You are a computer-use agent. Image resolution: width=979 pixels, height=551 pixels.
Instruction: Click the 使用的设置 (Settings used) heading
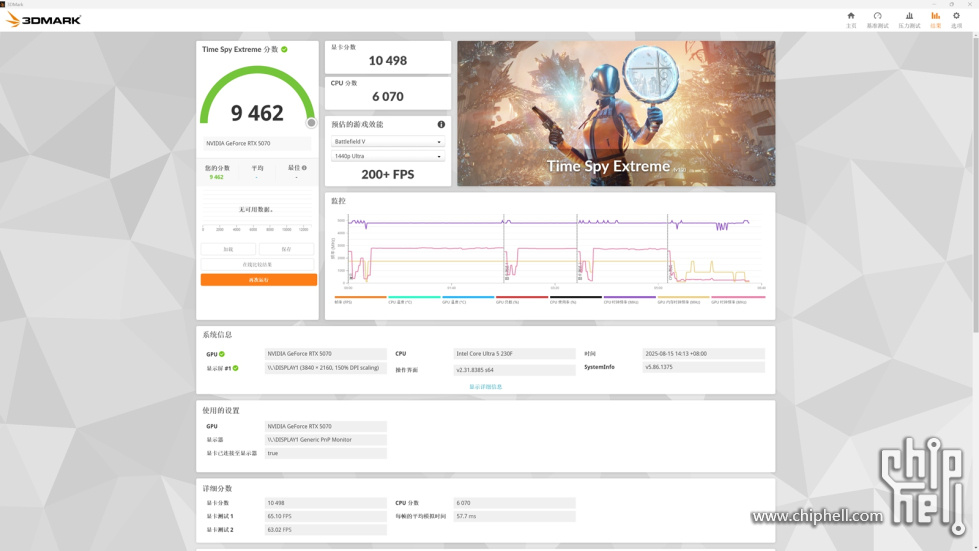point(221,411)
